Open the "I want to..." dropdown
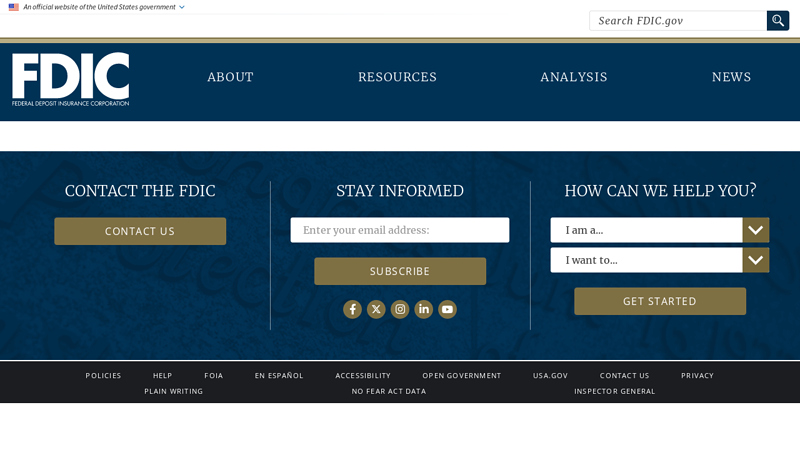 [660, 260]
